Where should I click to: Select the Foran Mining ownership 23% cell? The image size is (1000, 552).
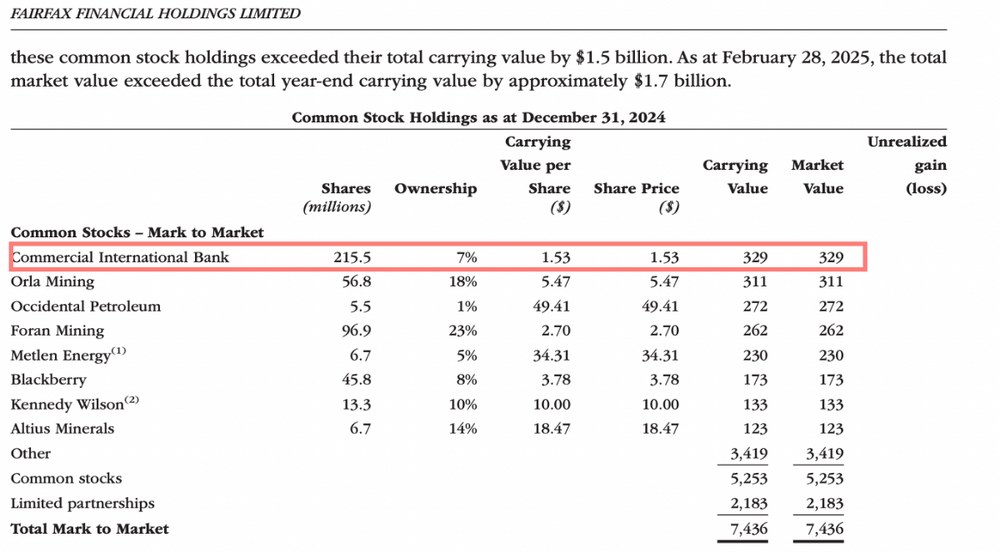[x=462, y=331]
